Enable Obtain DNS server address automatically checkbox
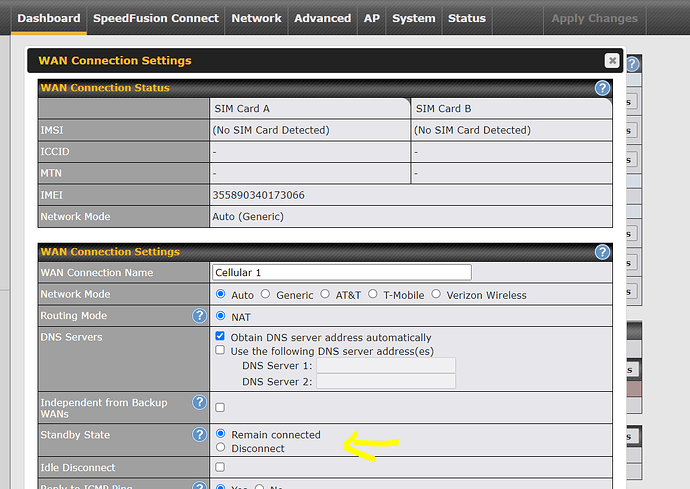690x489 pixels. pos(221,338)
